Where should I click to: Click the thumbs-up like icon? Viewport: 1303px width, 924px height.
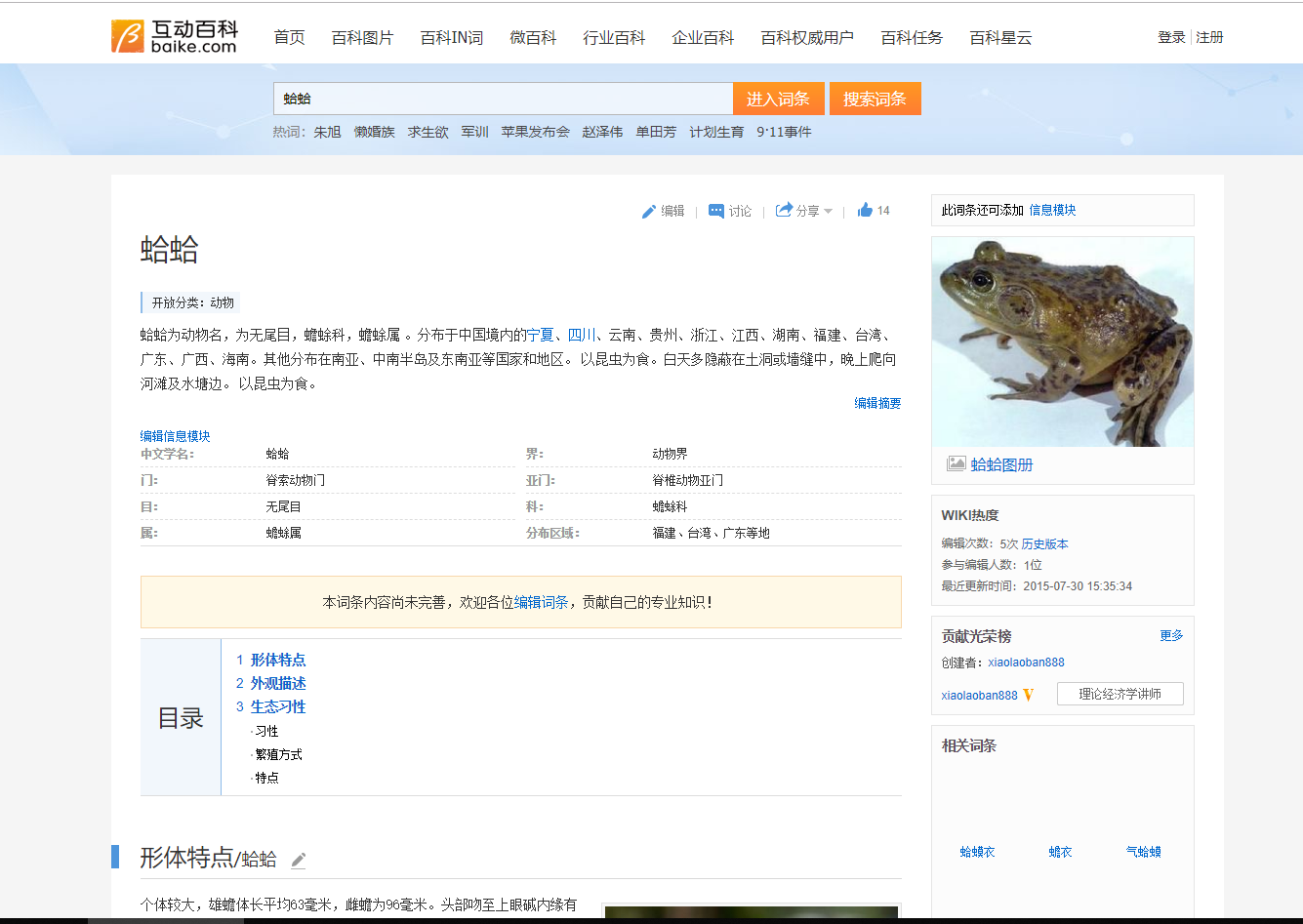pyautogui.click(x=865, y=210)
